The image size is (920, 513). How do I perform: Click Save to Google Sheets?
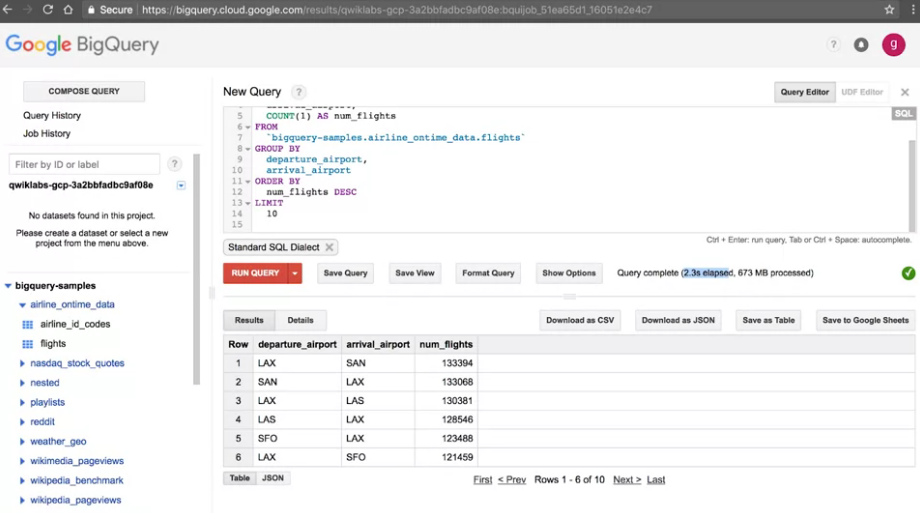(x=865, y=320)
